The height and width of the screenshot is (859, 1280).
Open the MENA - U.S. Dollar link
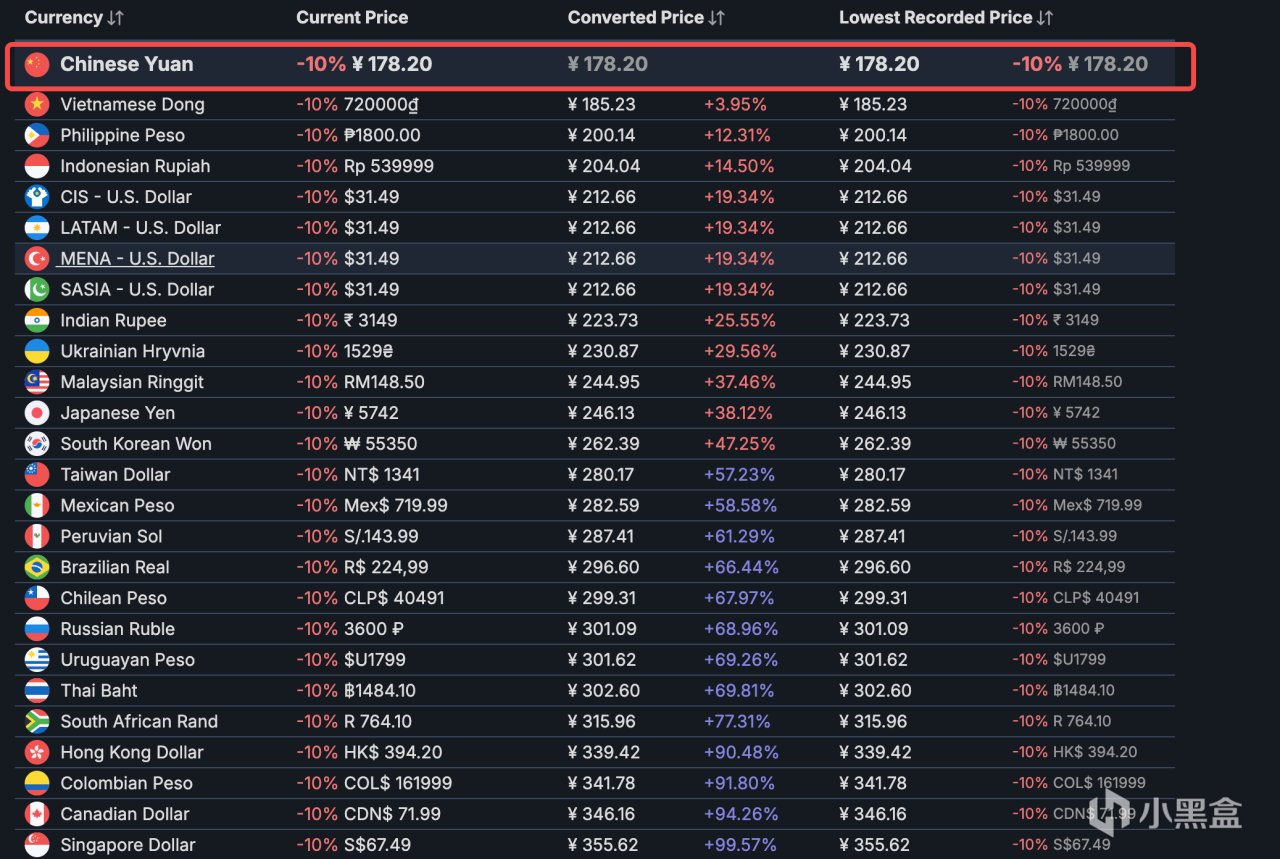pos(137,259)
